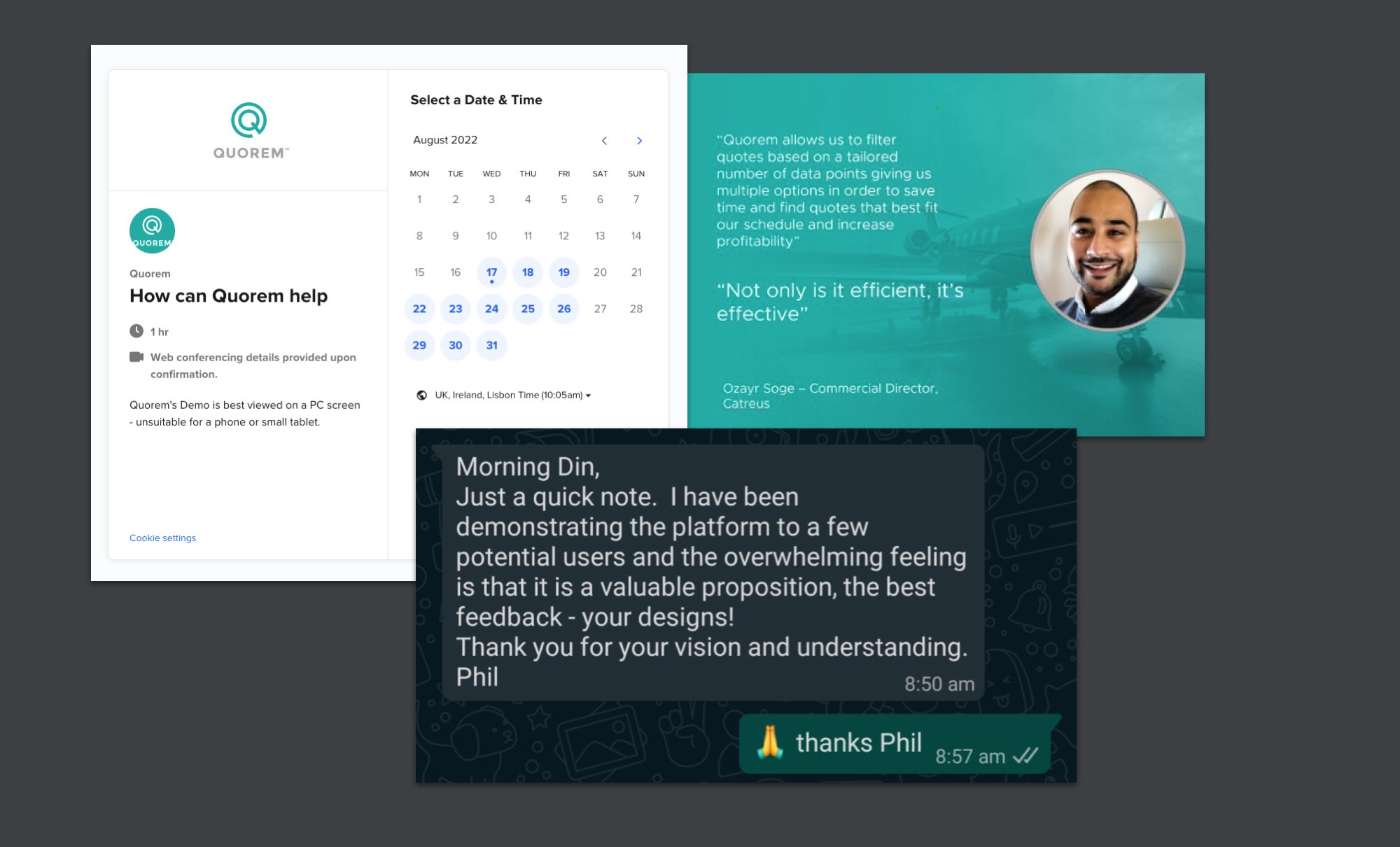Click the praying hands emoji in reply

click(x=770, y=742)
